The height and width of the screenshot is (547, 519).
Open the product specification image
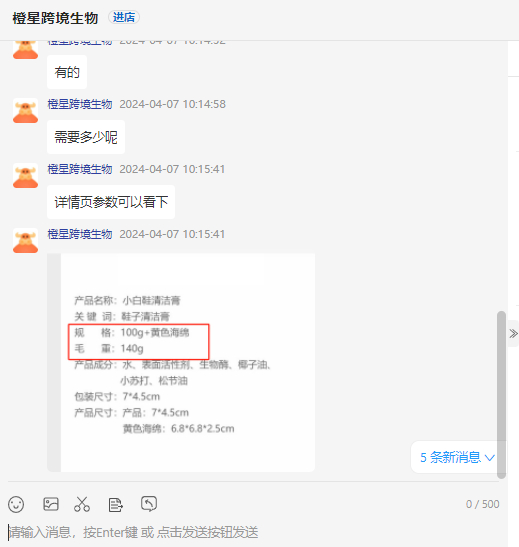(x=181, y=362)
